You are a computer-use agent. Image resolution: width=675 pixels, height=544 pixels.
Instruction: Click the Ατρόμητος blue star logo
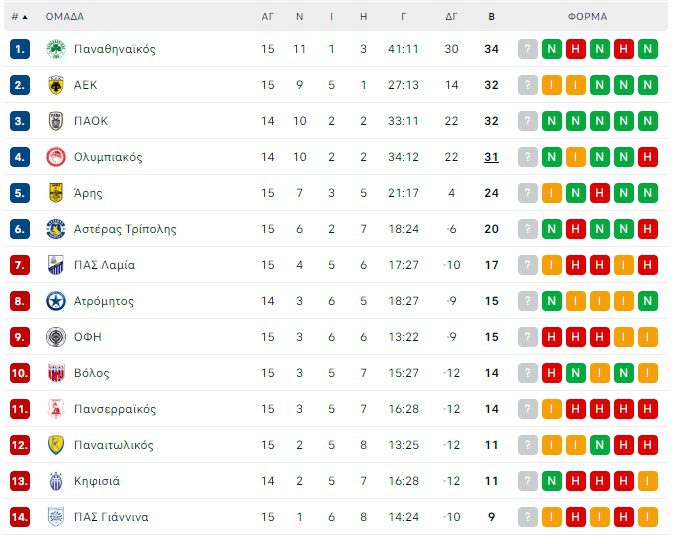pyautogui.click(x=56, y=301)
